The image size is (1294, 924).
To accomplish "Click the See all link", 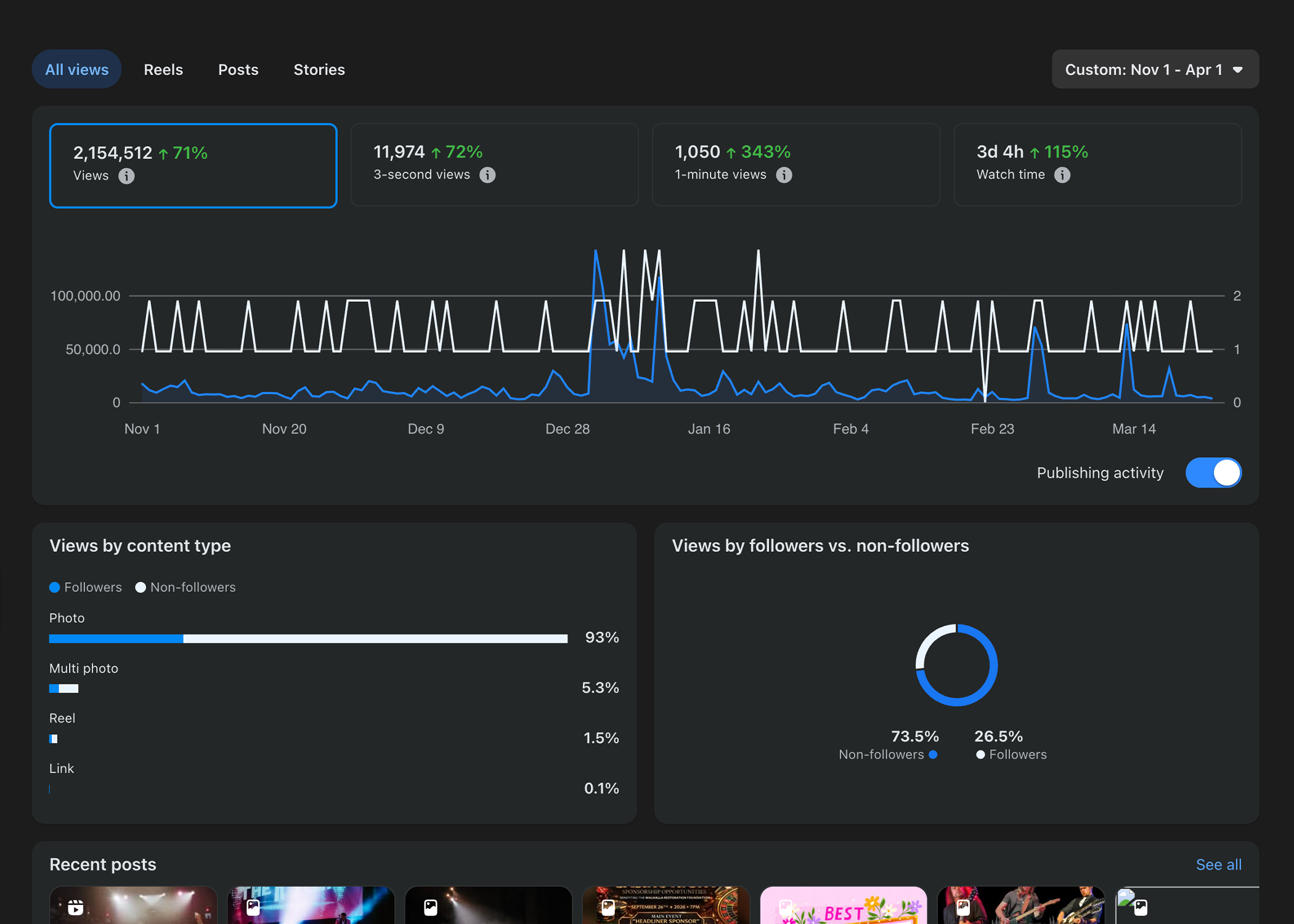I will pos(1218,864).
